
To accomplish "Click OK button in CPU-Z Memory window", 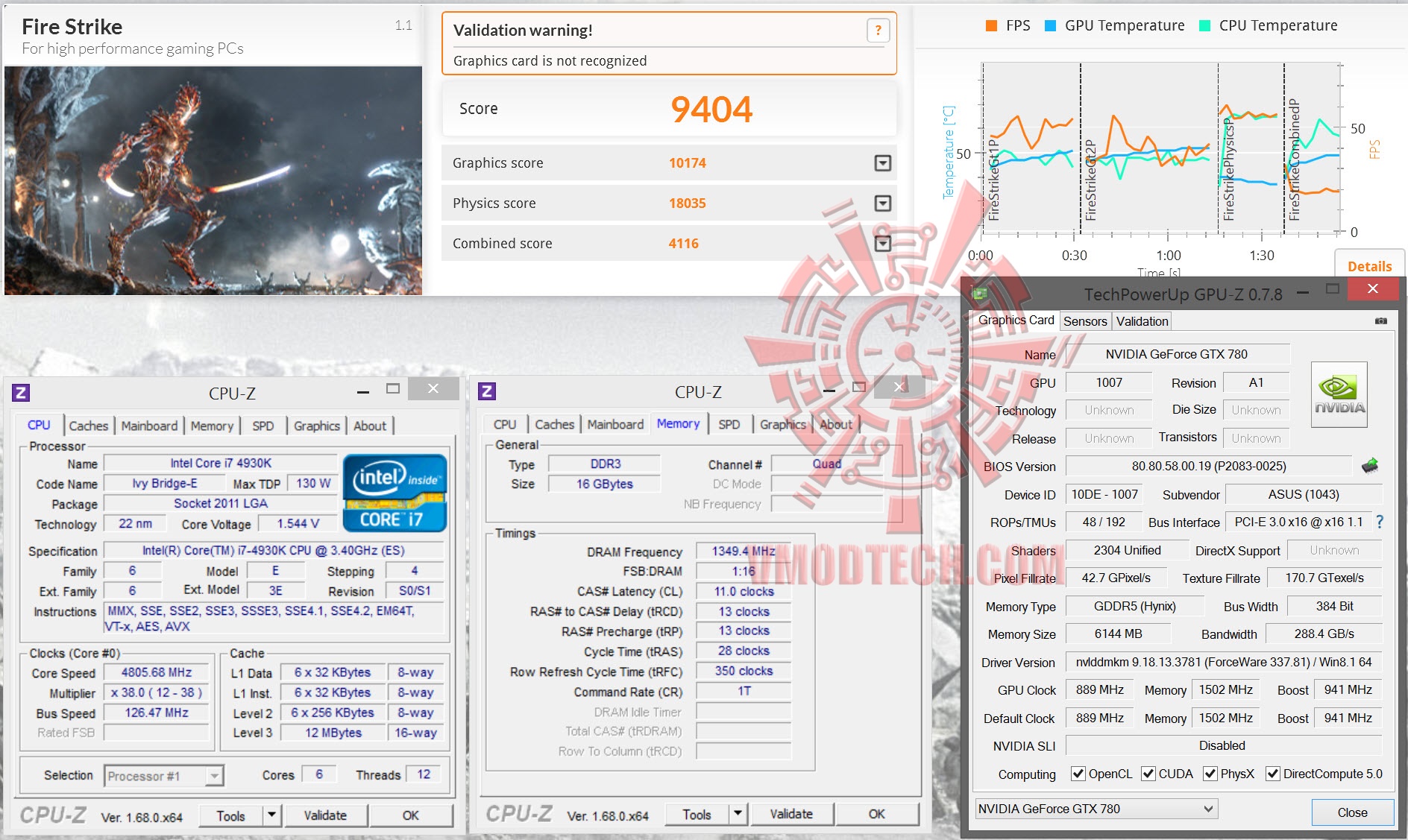I will click(877, 814).
